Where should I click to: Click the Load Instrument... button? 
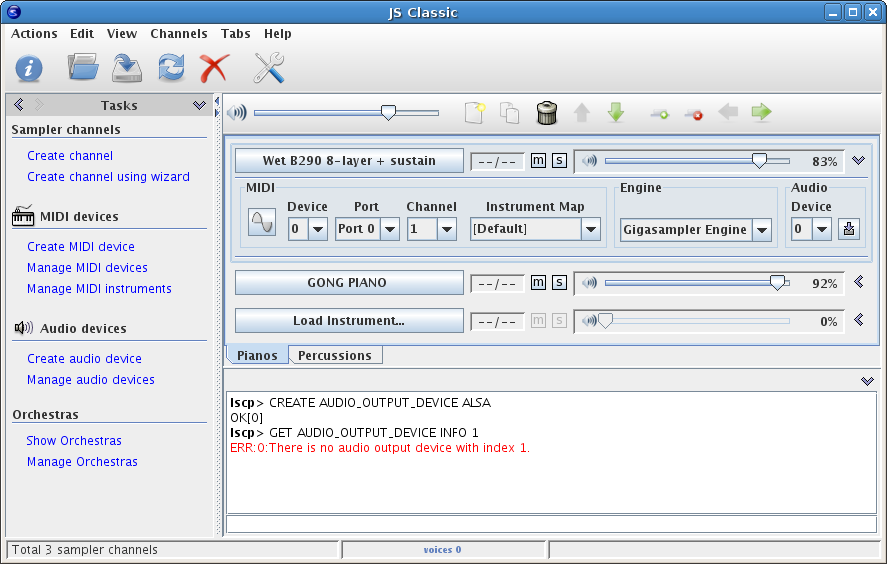[349, 321]
